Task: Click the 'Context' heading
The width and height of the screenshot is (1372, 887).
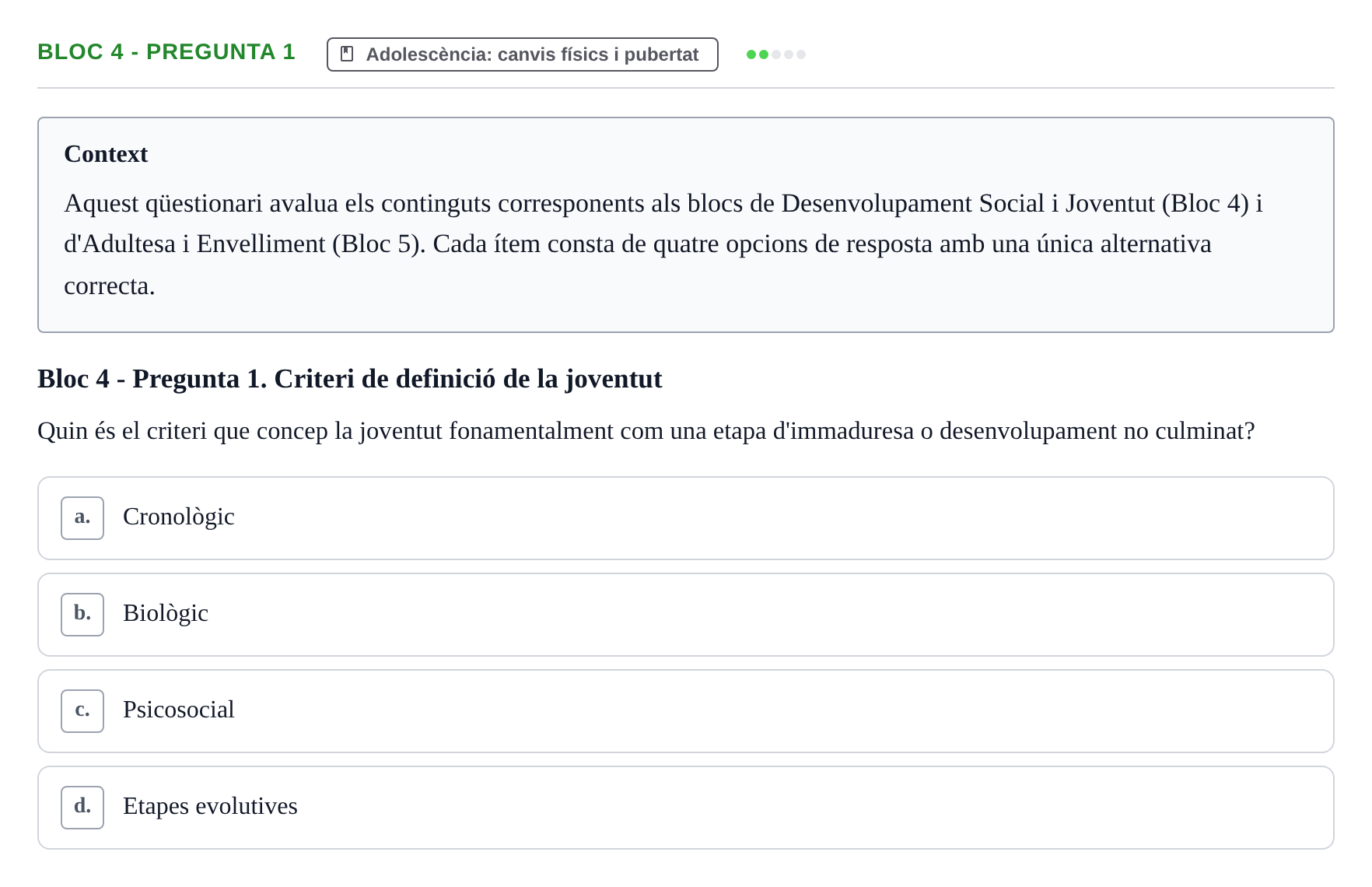Action: pyautogui.click(x=106, y=154)
